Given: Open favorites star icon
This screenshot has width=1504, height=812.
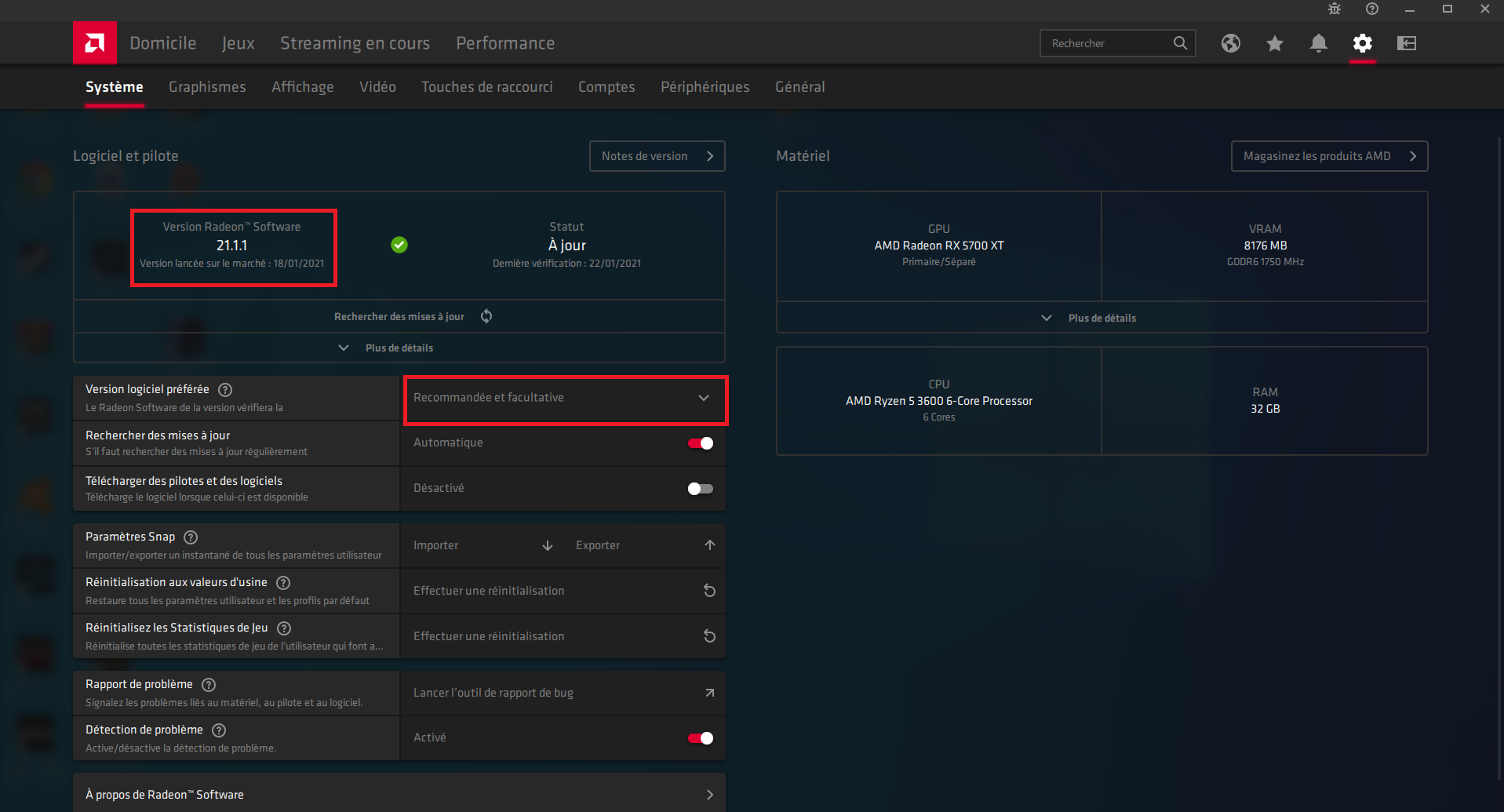Looking at the screenshot, I should tap(1274, 43).
